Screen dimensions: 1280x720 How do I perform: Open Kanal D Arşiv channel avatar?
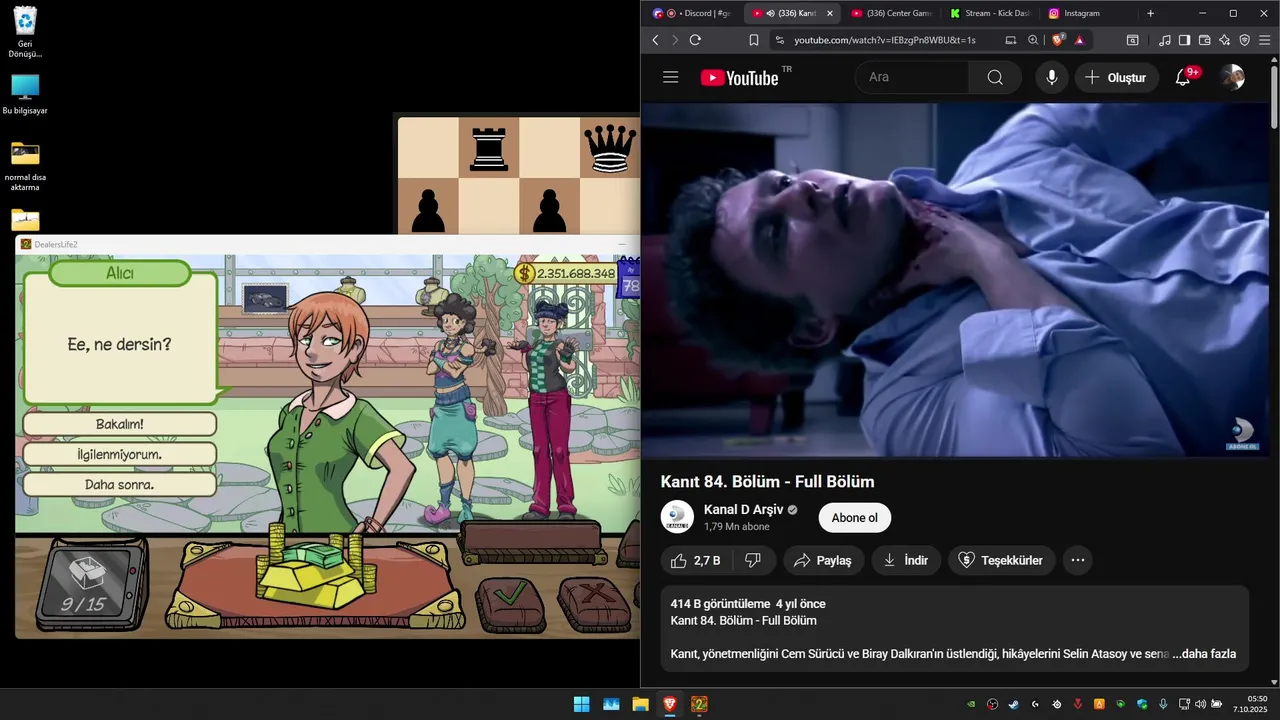point(677,516)
